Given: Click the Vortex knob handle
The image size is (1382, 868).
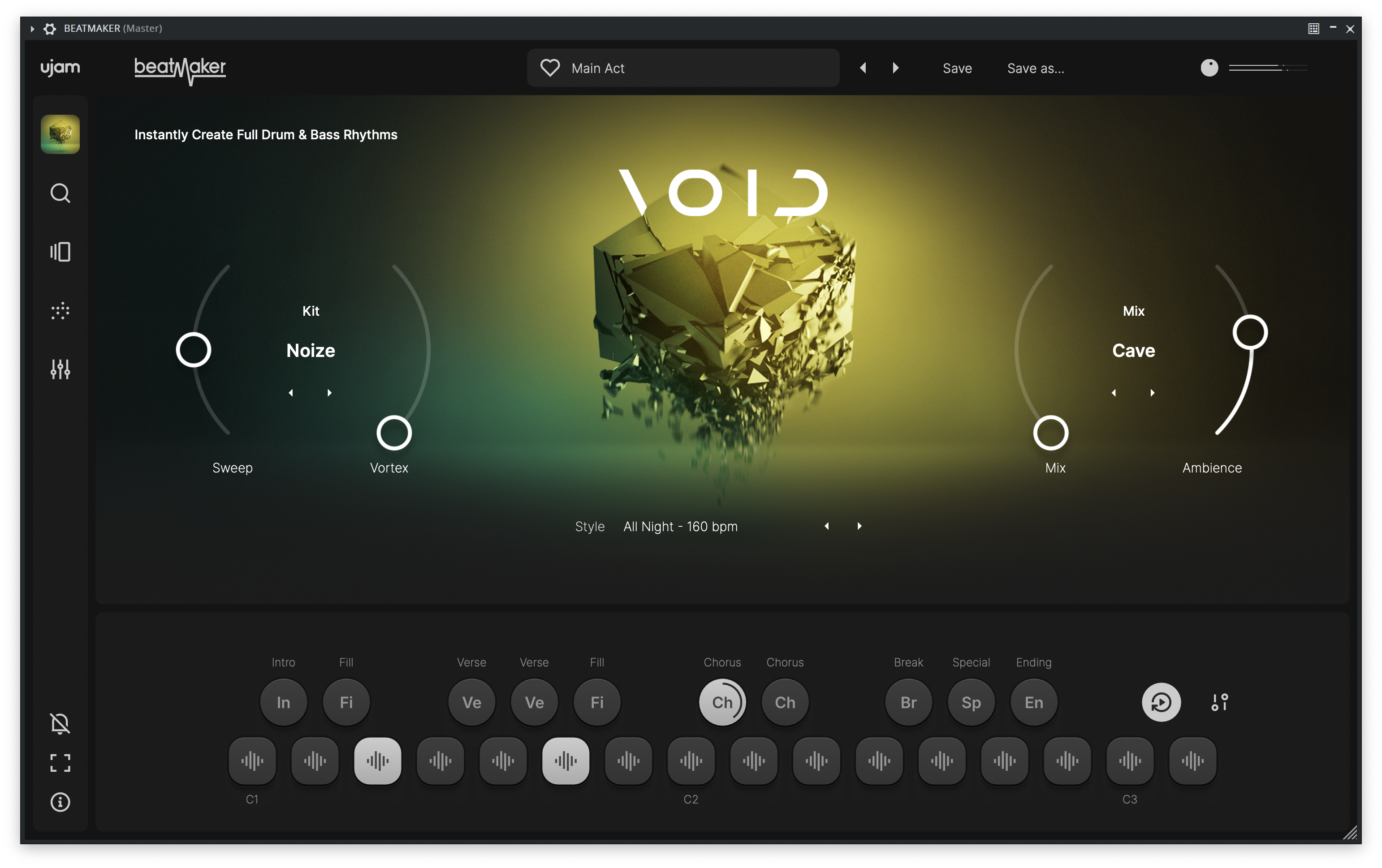Looking at the screenshot, I should pos(394,433).
